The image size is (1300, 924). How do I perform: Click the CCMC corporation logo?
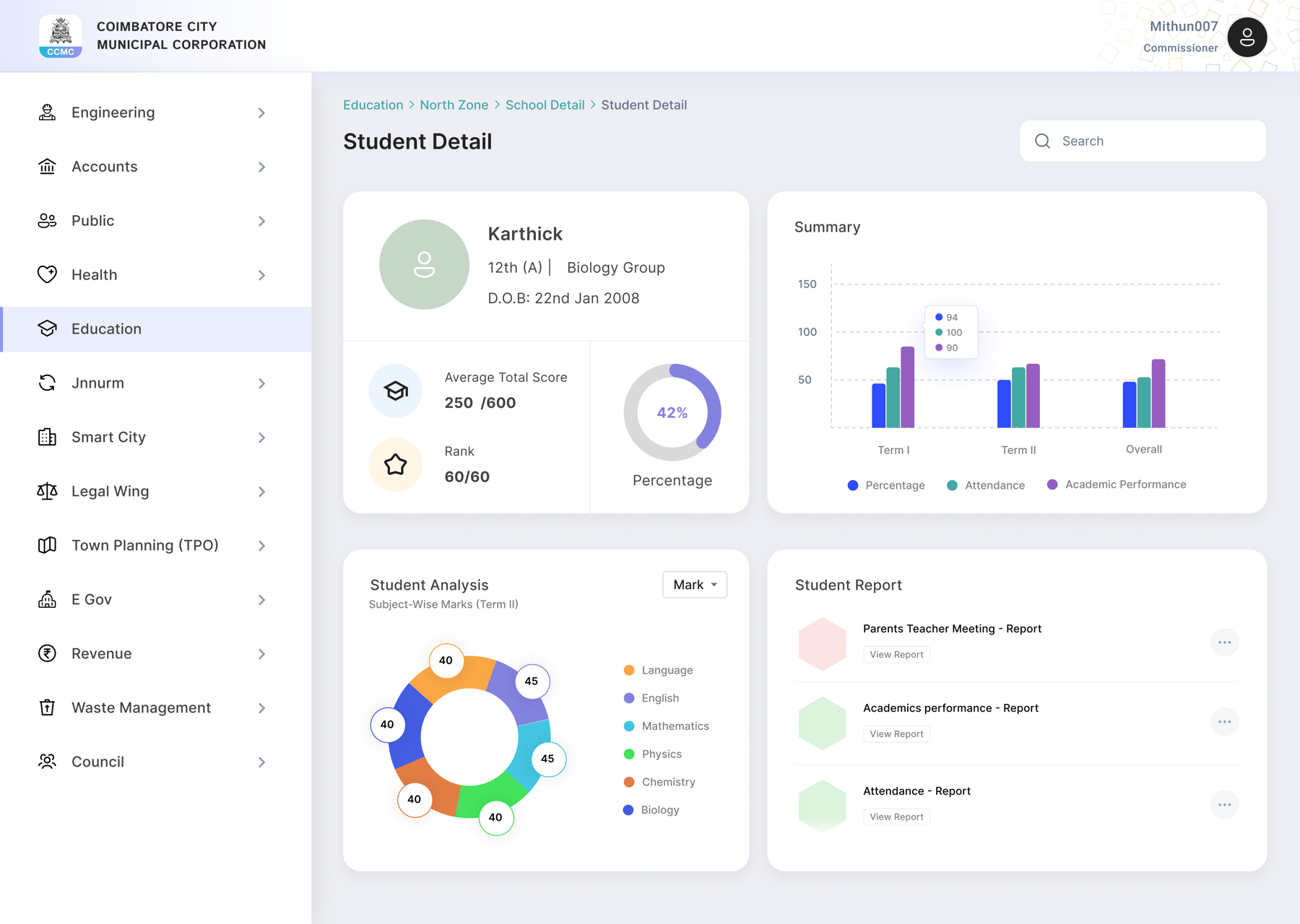[61, 36]
